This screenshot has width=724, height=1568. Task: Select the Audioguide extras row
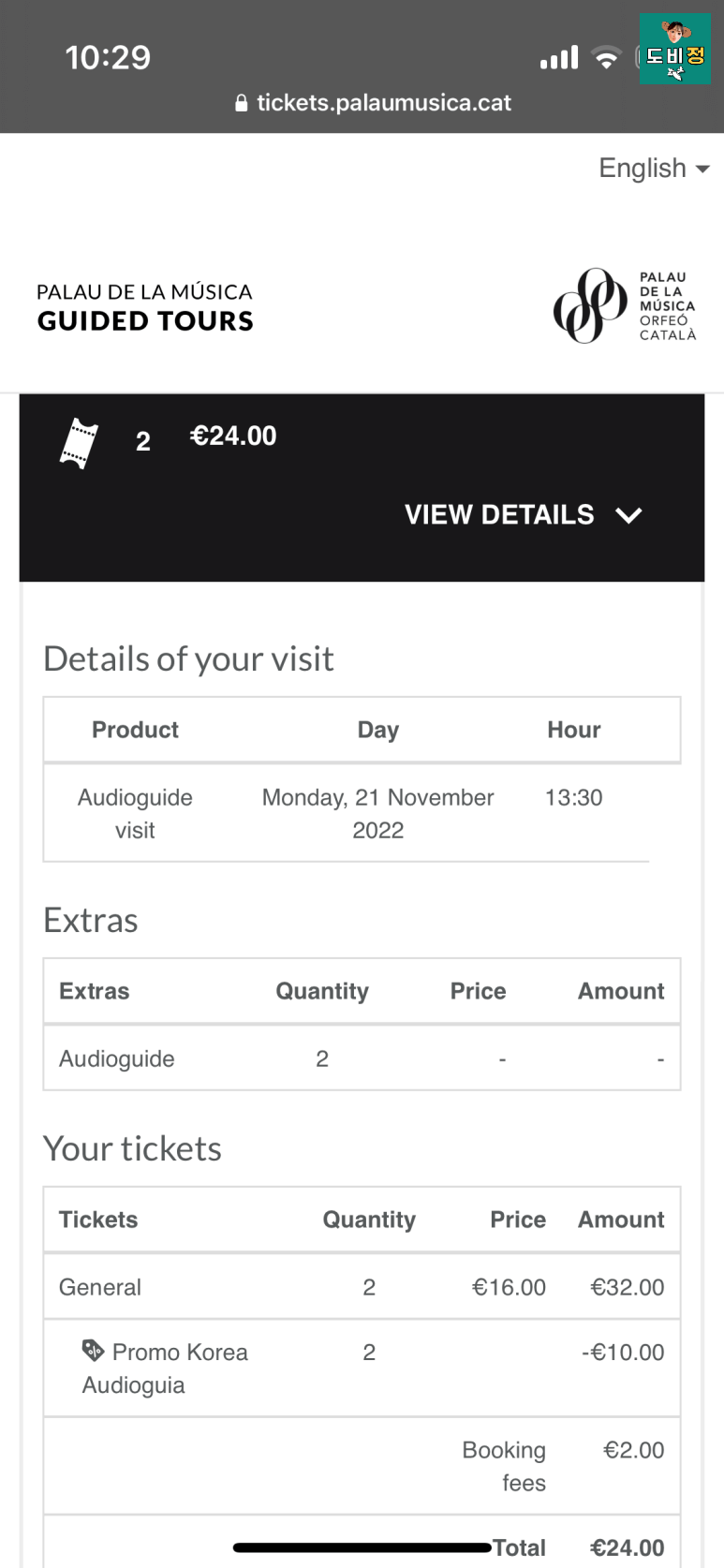[362, 1058]
